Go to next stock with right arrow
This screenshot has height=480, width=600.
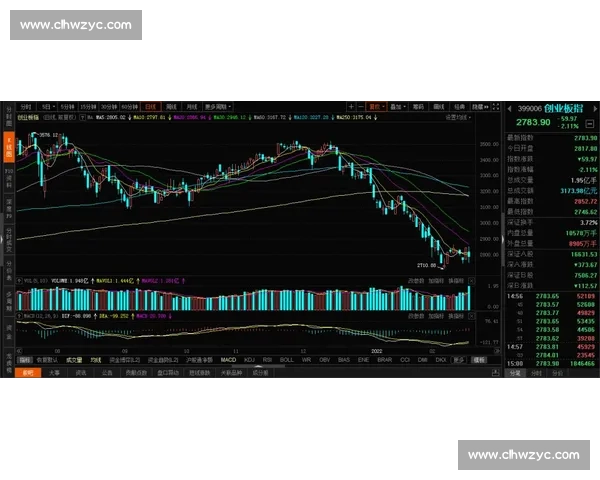coord(595,109)
